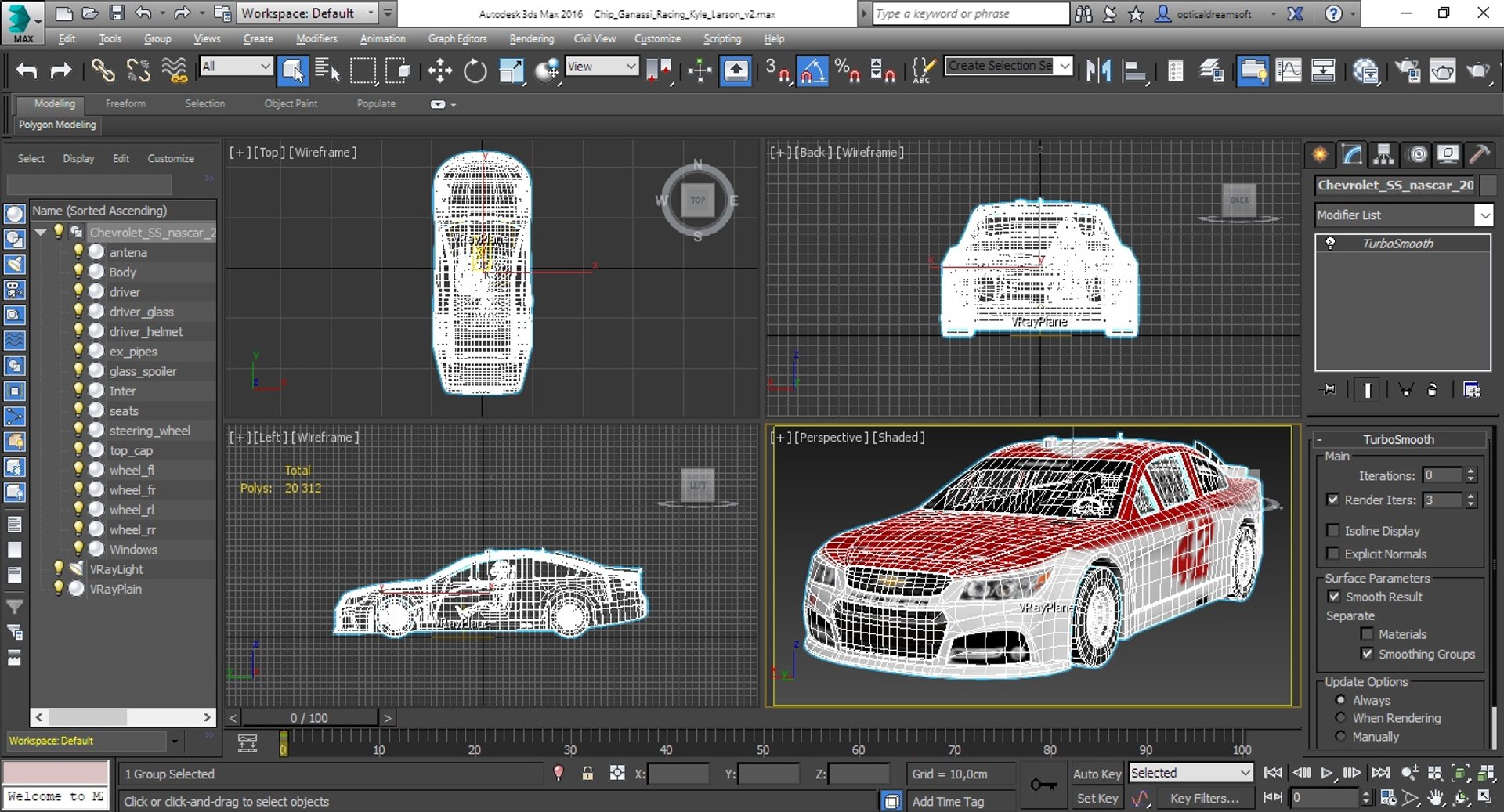This screenshot has height=812, width=1504.
Task: Toggle visibility bulb for Body object
Action: tap(78, 272)
